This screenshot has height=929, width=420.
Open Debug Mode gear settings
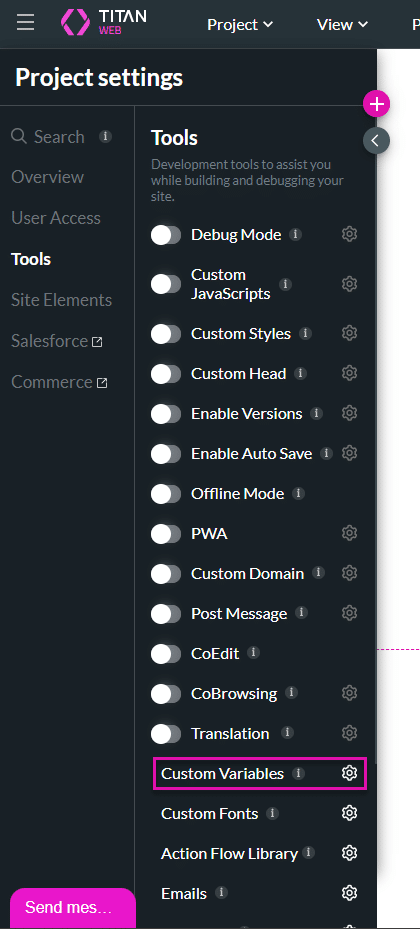coord(350,235)
